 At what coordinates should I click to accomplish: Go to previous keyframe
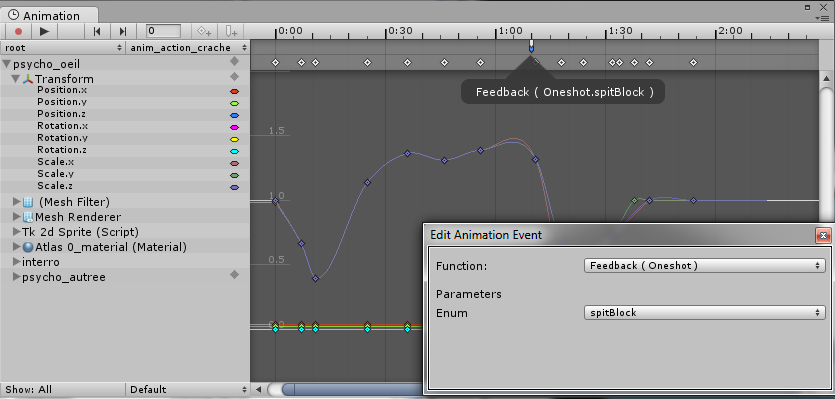(97, 31)
